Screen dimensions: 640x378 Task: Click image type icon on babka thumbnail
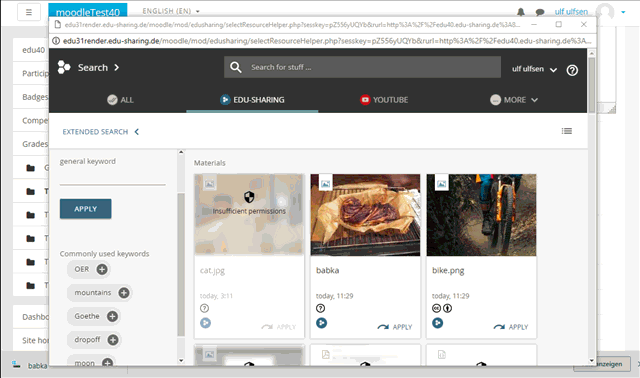[x=325, y=184]
